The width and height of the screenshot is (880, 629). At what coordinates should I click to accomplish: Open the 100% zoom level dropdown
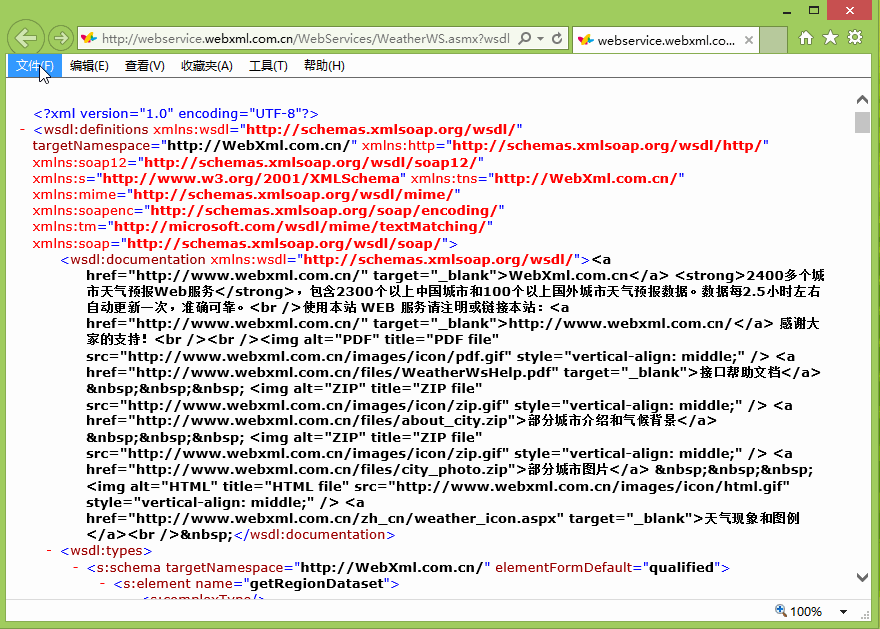pos(843,612)
